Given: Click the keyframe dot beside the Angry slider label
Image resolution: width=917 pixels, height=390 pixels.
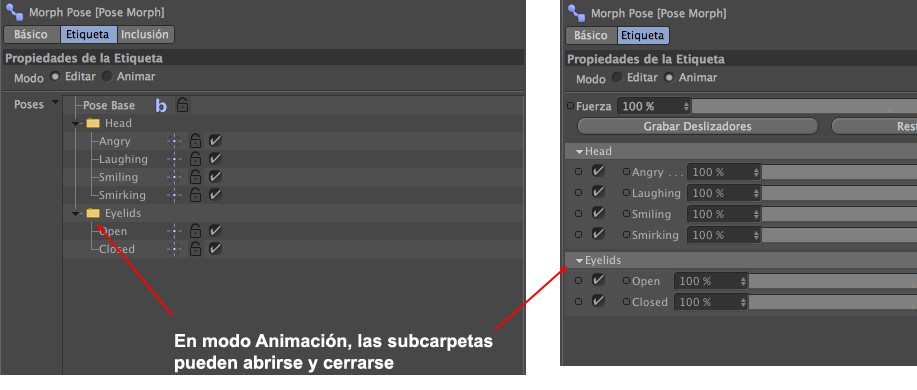Looking at the screenshot, I should click(x=626, y=172).
